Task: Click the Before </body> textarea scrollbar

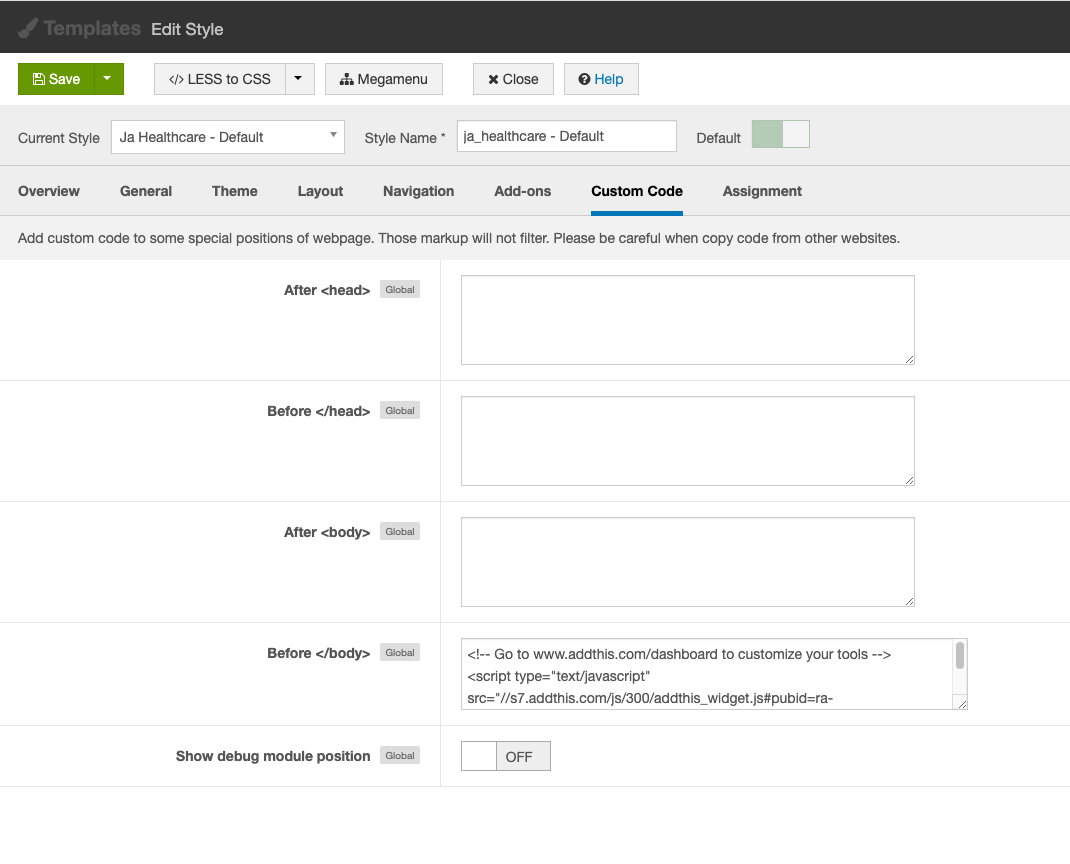Action: pos(960,657)
